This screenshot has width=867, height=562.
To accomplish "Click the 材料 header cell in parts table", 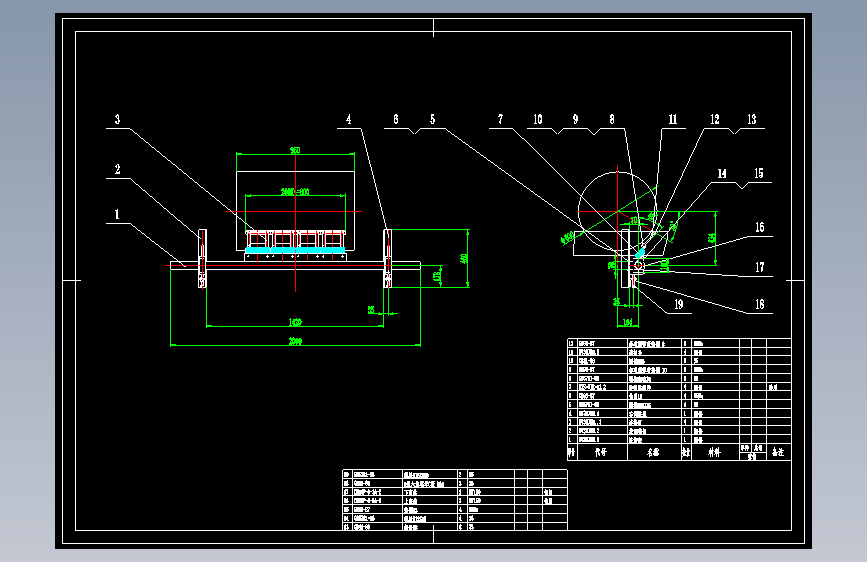I will click(715, 452).
